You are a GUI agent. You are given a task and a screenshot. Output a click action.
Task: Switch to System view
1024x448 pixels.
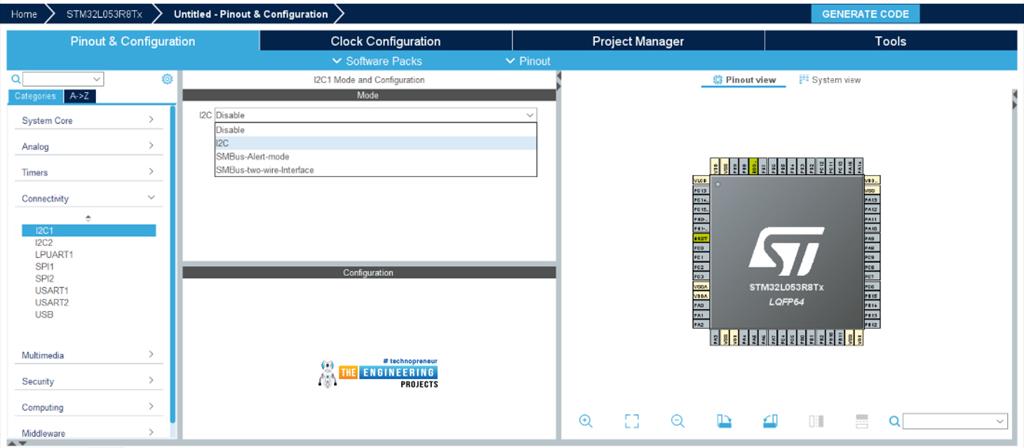pos(830,80)
